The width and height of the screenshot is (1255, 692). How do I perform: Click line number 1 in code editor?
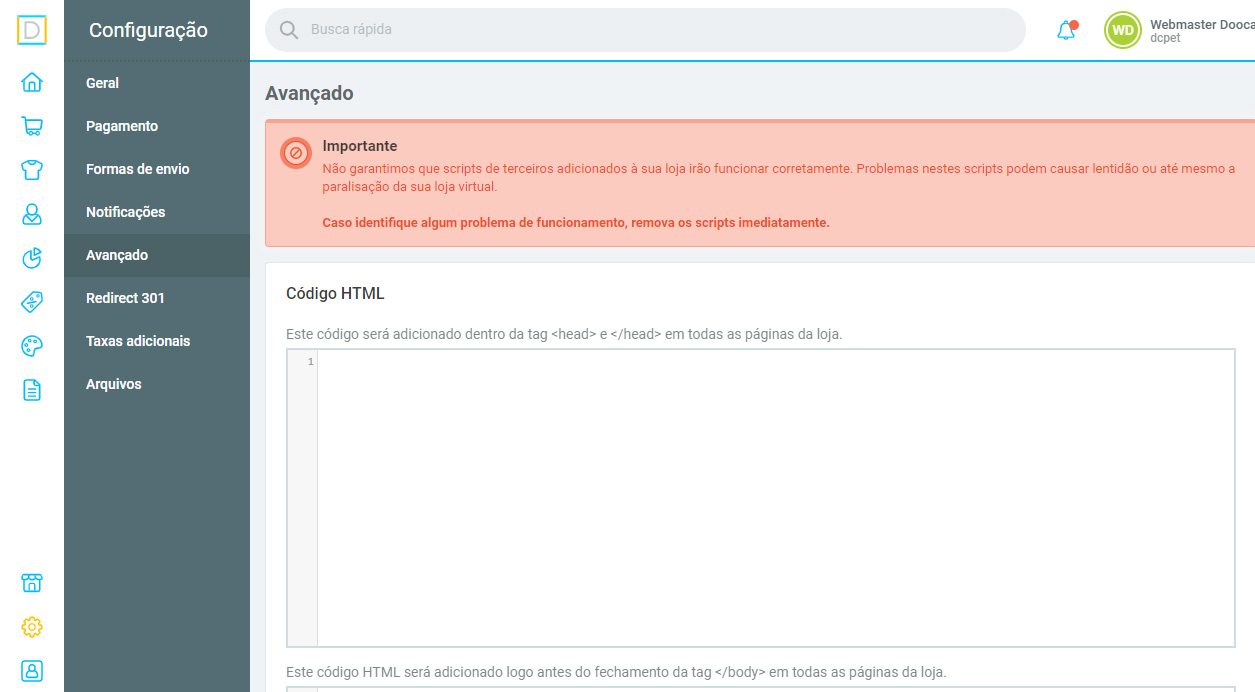coord(311,362)
